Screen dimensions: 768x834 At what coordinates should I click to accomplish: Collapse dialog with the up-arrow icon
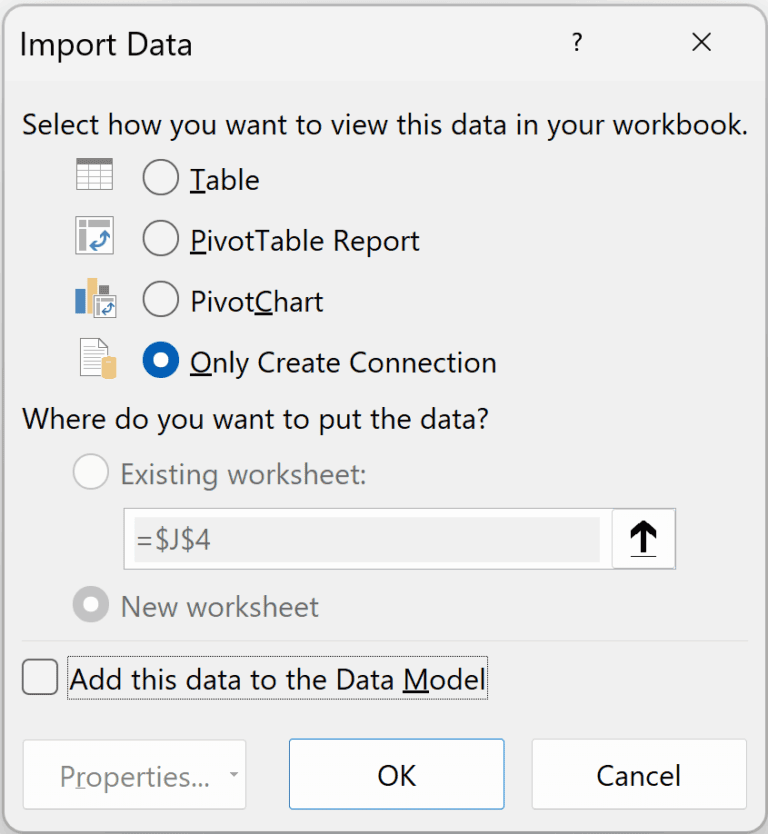tap(643, 538)
